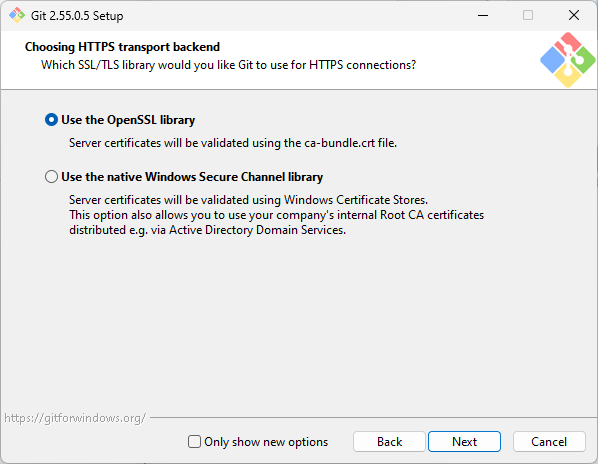
Task: Click the Windows Certificate Stores description line
Action: [248, 200]
